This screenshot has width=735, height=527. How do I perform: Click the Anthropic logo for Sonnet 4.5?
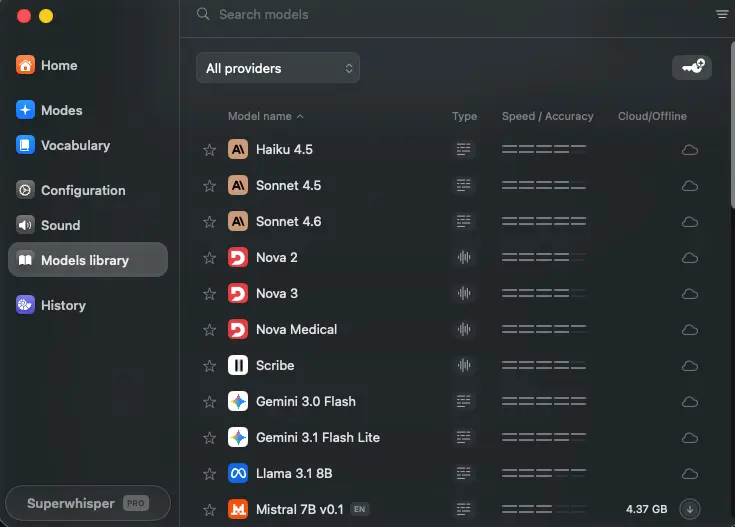coord(238,186)
